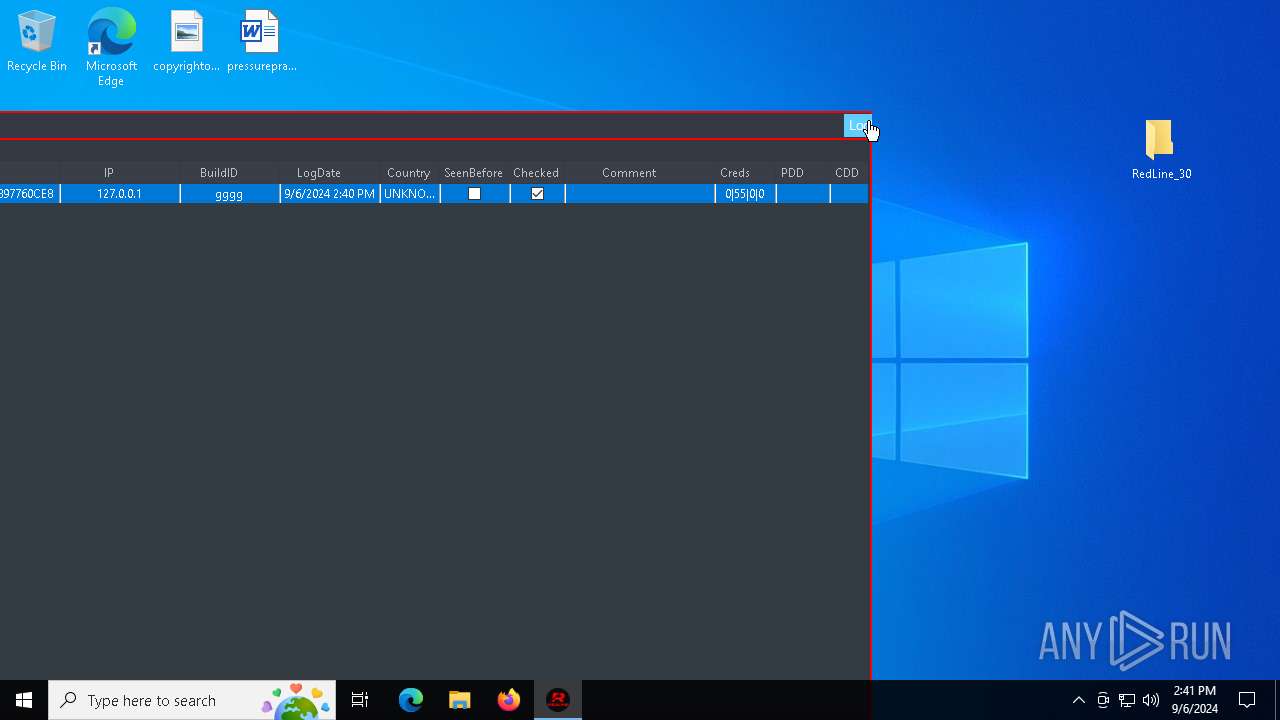Click the empty Comment cell in the row
This screenshot has height=720, width=1280.
click(640, 194)
